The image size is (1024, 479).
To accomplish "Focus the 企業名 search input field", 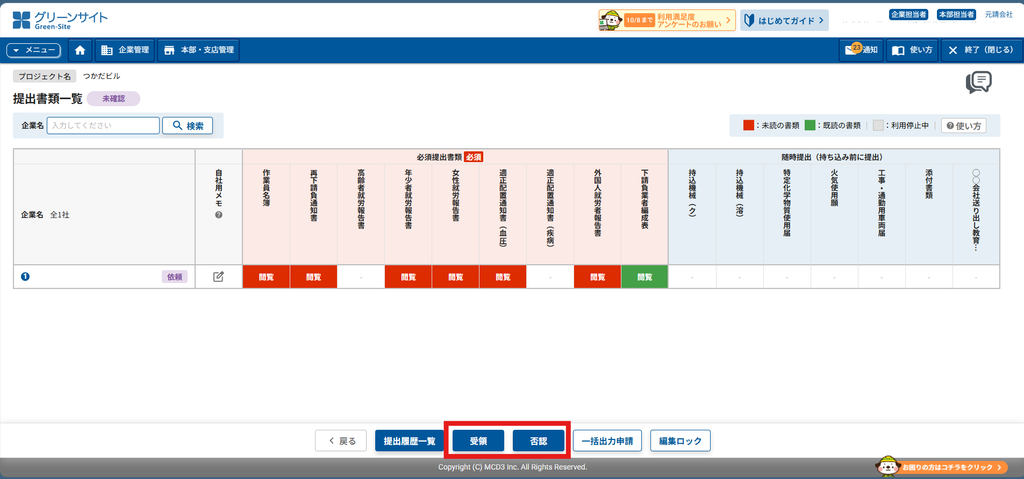I will point(103,125).
